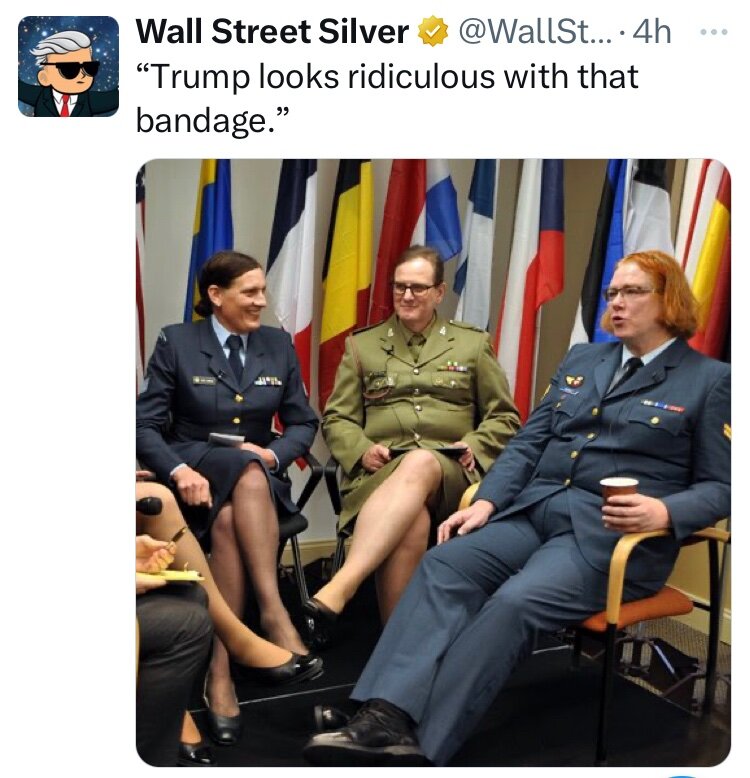Click the orange chair seat cushion in photo
The image size is (750, 778).
click(x=645, y=609)
